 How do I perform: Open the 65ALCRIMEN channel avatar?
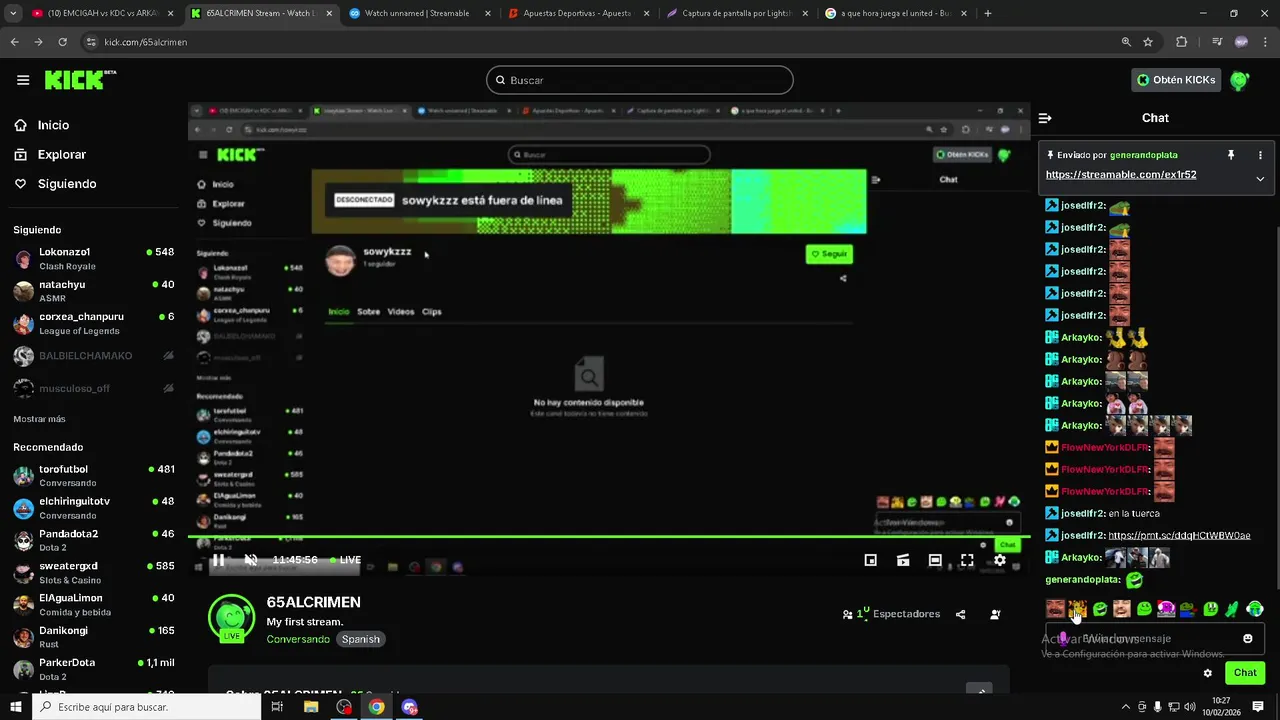pos(231,617)
